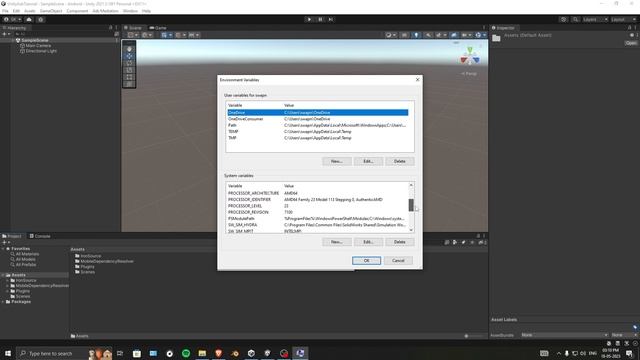Viewport: 640px width, 360px height.
Task: Open the Edit menu
Action: pos(16,11)
